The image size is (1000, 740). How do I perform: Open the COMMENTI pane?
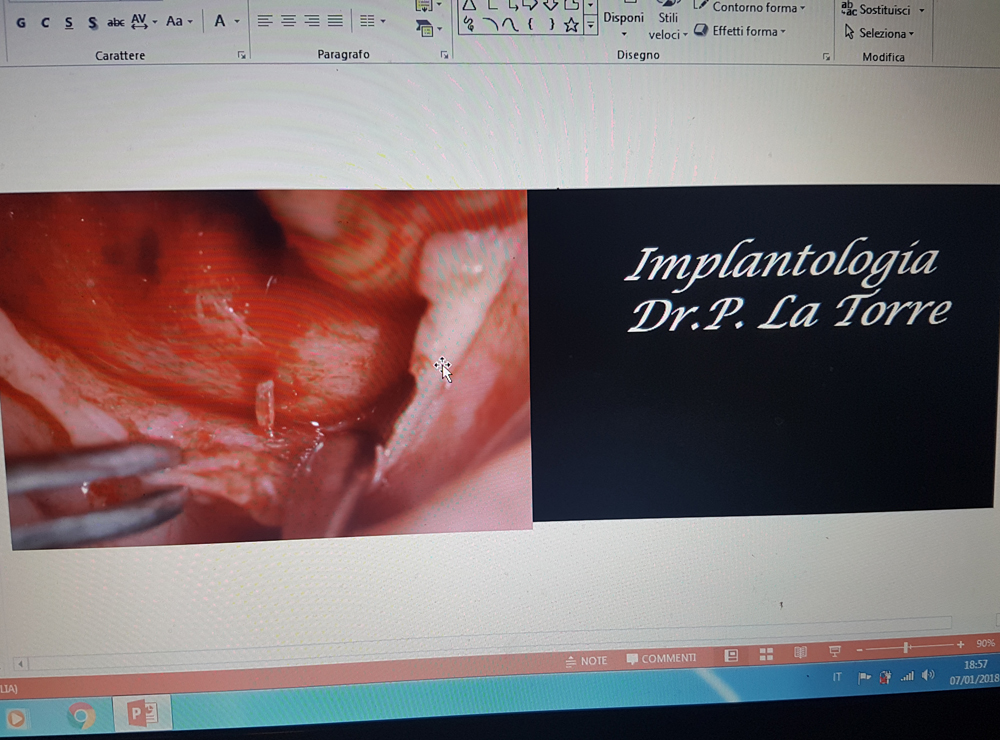[x=661, y=658]
